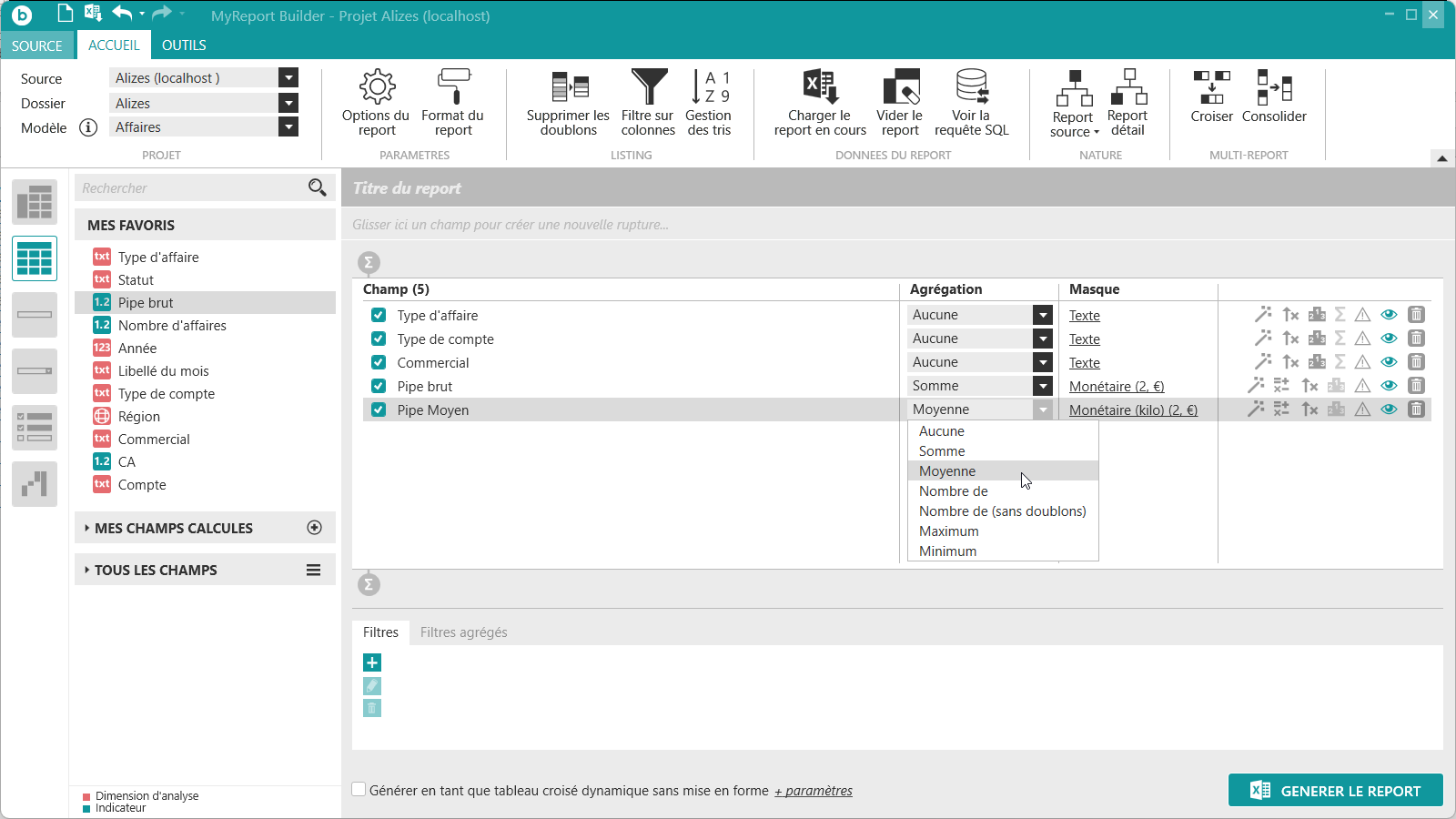1456x819 pixels.
Task: Toggle visibility eye for Pipe brut row
Action: pyautogui.click(x=1389, y=386)
